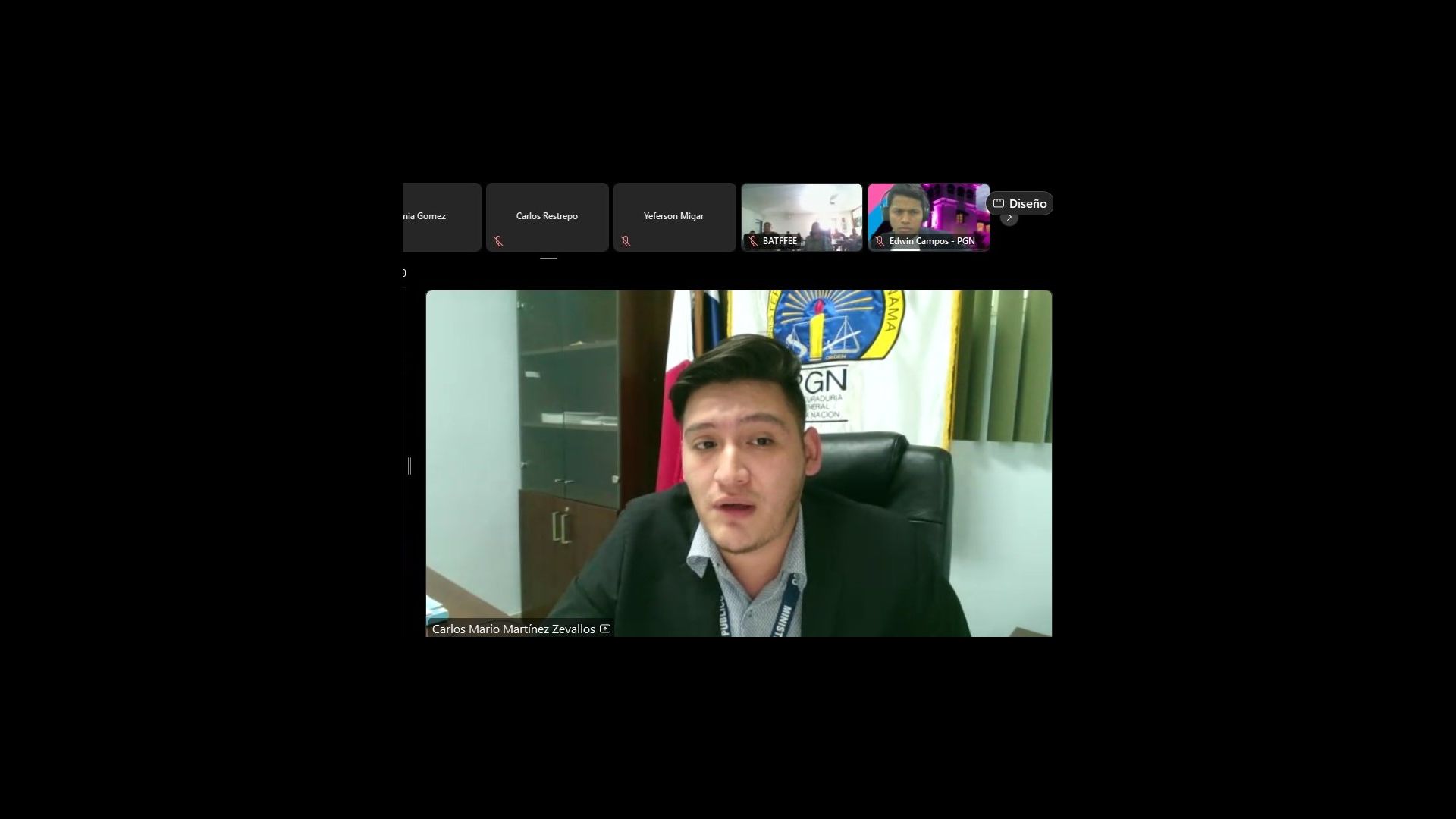This screenshot has height=819, width=1456.
Task: Click Edwin Campos's muted microphone icon
Action: coord(880,241)
